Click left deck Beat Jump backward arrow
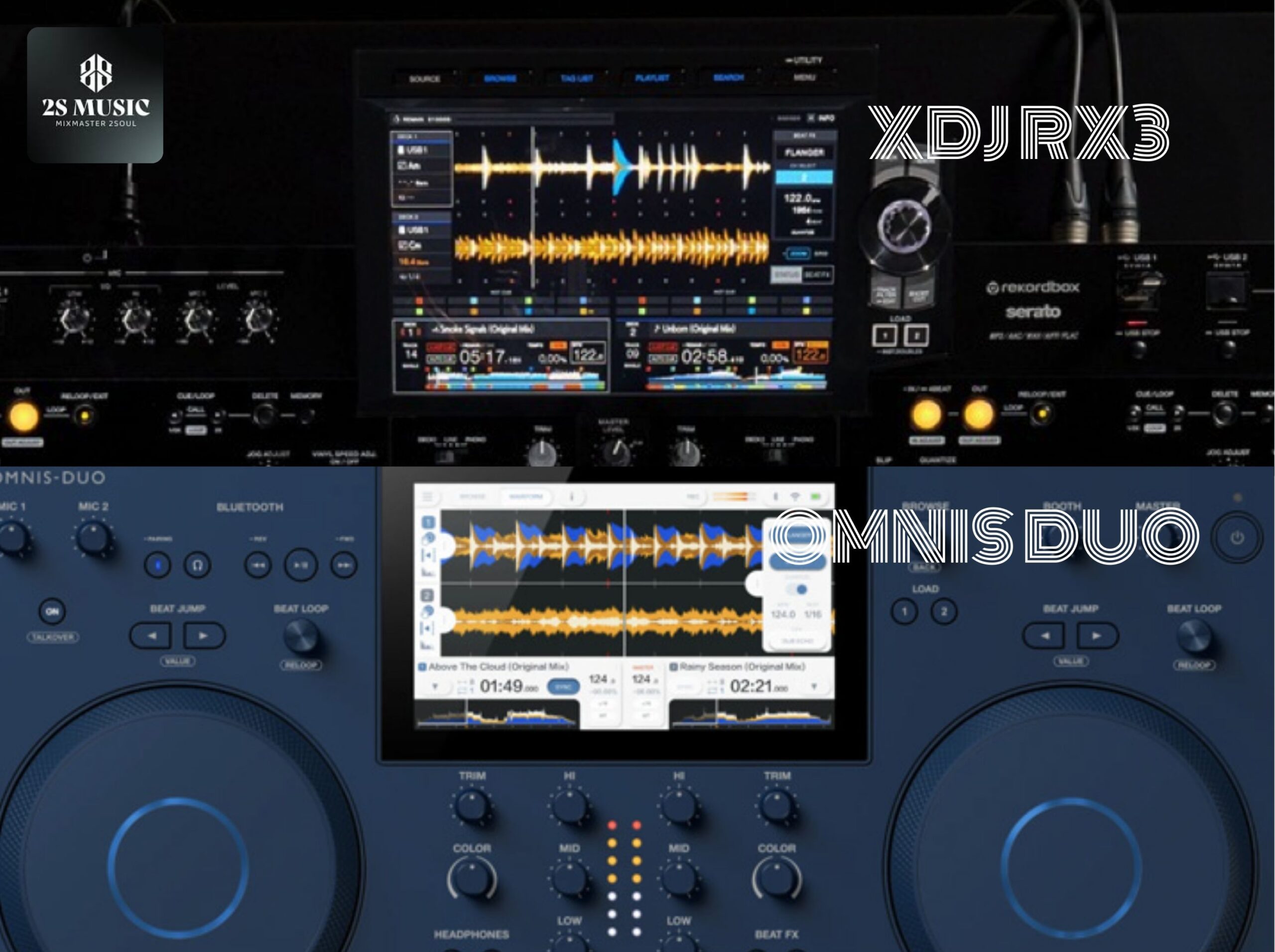 [x=151, y=636]
